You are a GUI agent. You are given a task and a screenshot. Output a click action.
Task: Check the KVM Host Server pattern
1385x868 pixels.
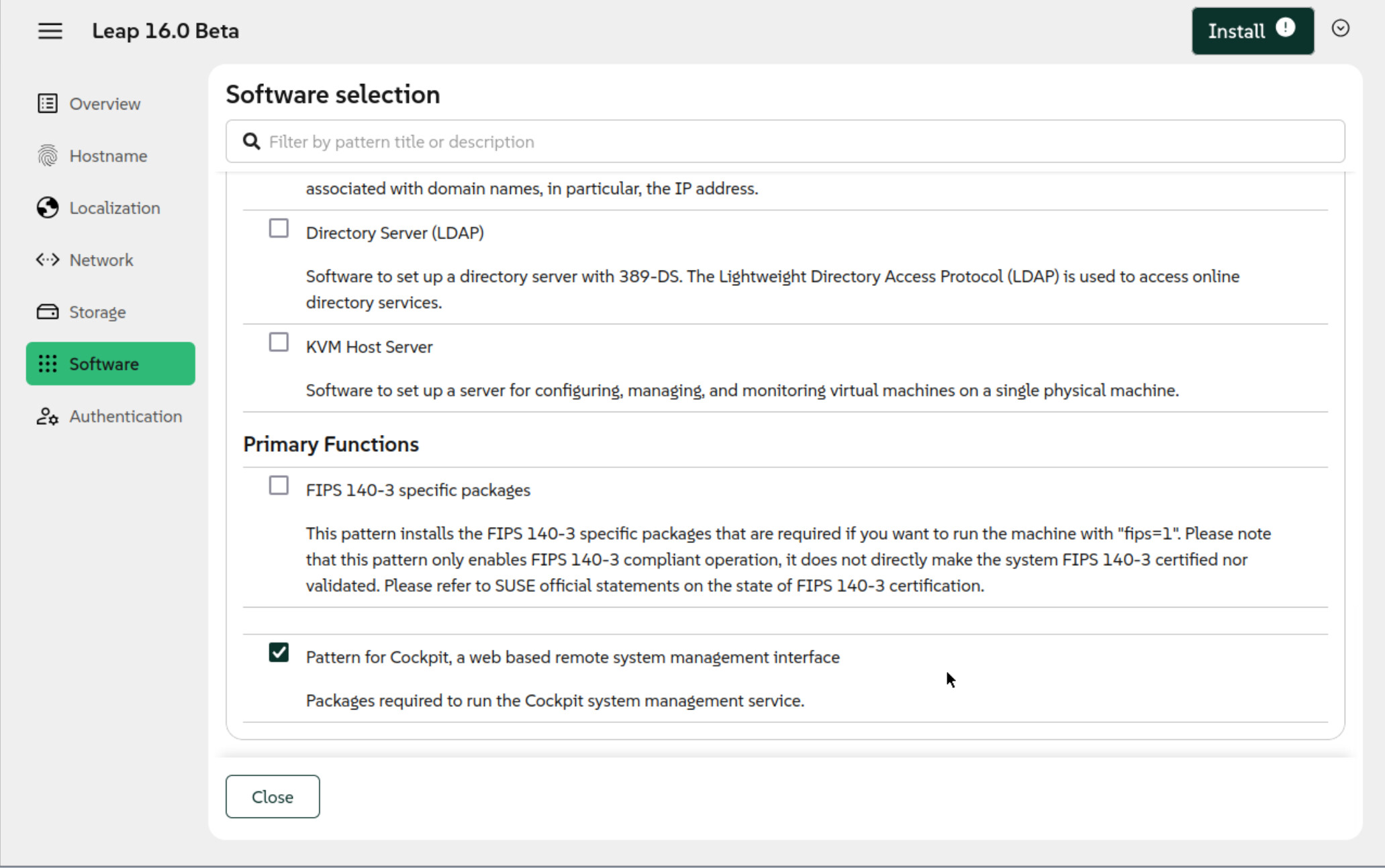(279, 343)
